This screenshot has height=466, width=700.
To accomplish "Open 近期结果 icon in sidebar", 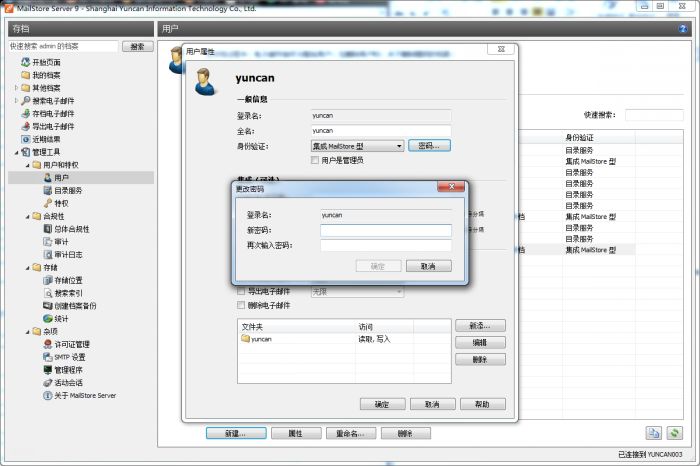I will click(x=26, y=139).
